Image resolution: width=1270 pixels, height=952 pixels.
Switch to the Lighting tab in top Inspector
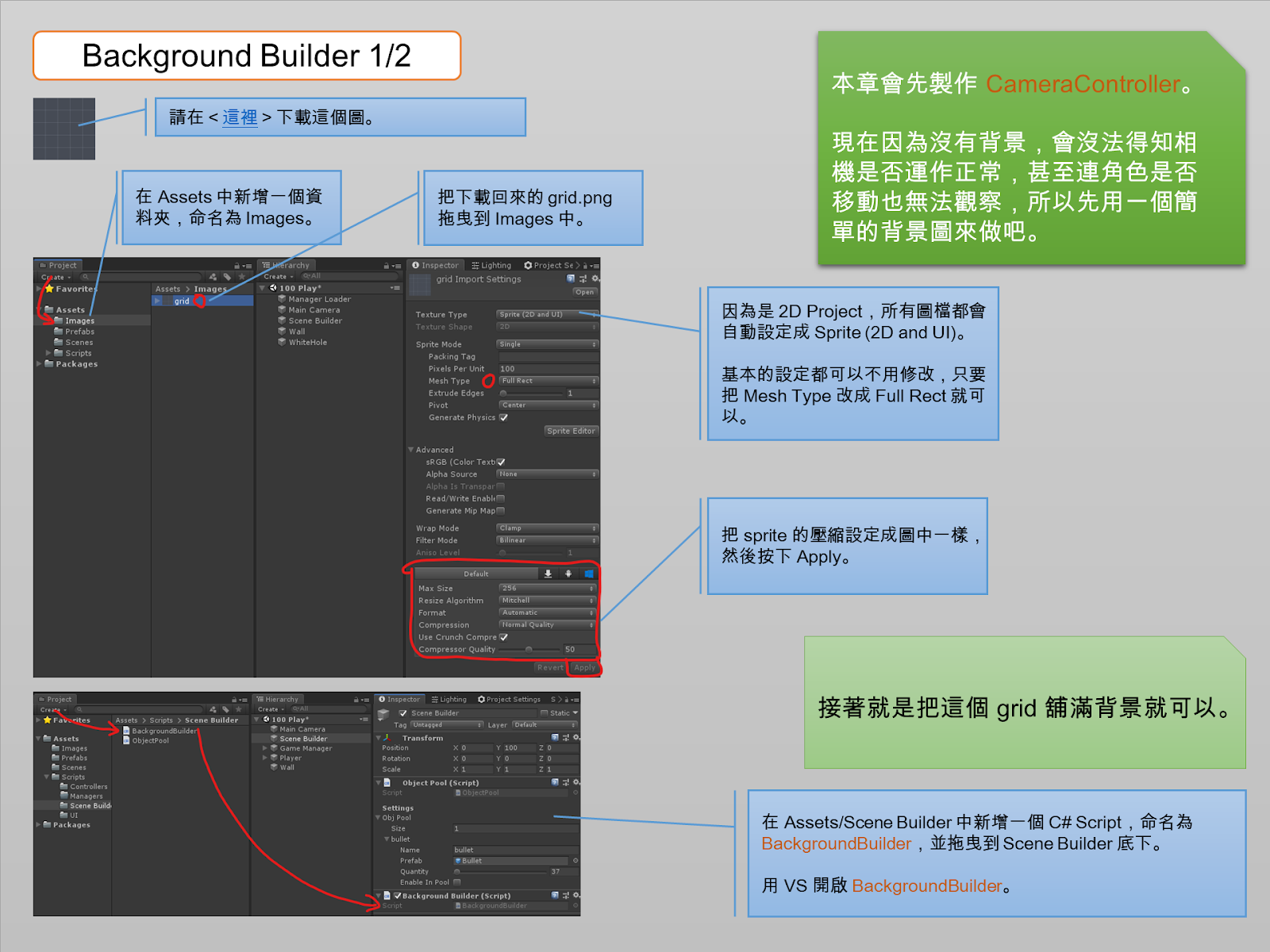point(491,266)
